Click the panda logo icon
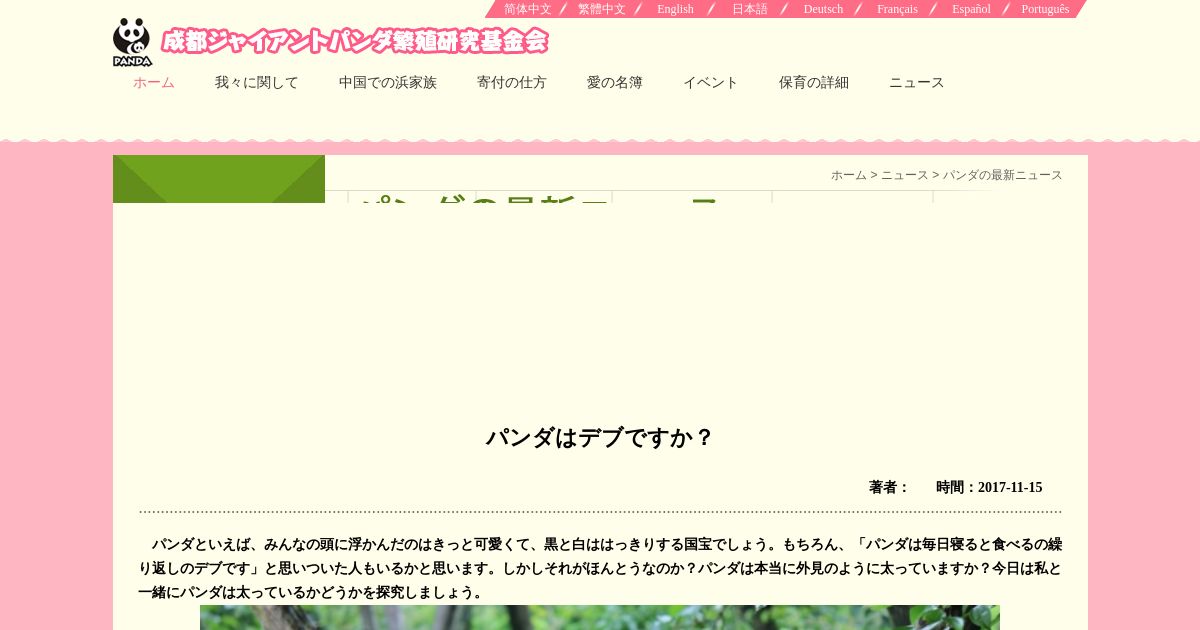1200x630 pixels. click(x=132, y=43)
